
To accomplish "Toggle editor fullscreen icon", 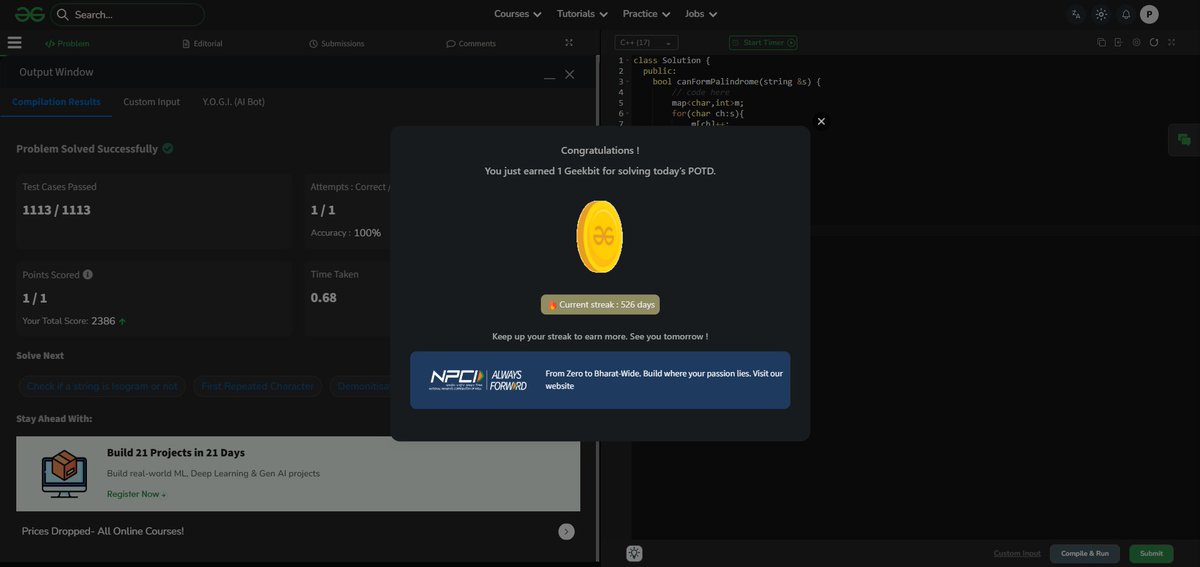I will (1171, 43).
